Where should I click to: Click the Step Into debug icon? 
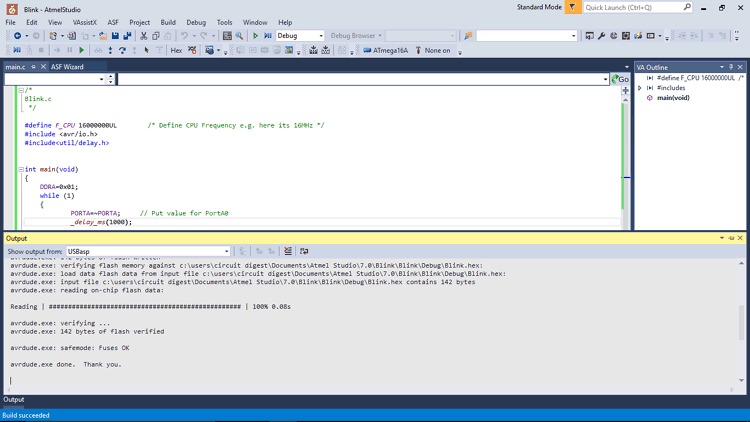[110, 50]
